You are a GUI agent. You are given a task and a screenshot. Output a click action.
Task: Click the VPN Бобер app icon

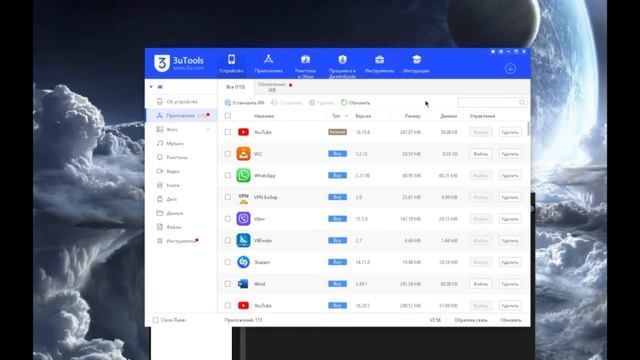(x=243, y=197)
